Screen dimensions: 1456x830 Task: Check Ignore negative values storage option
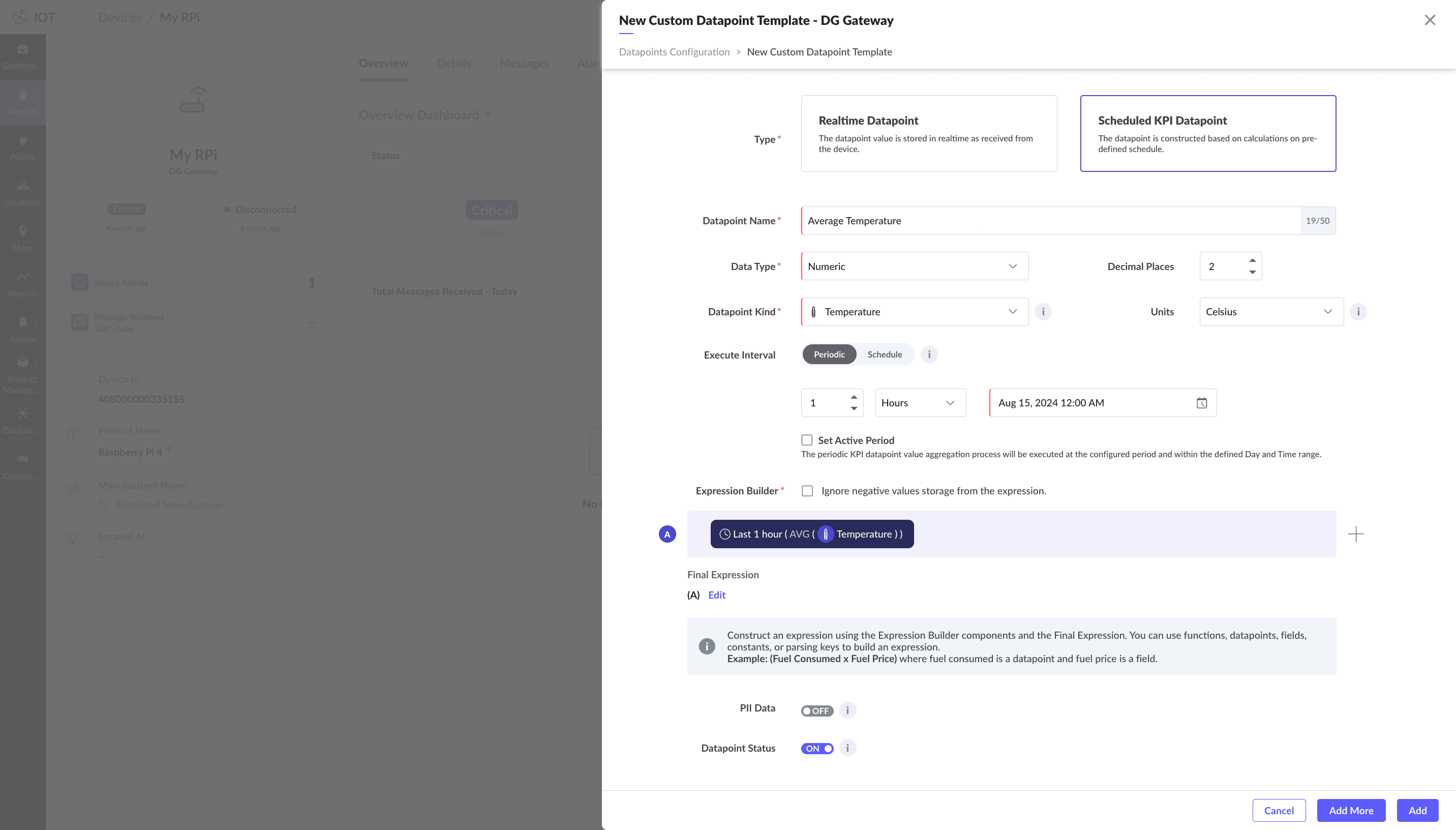pyautogui.click(x=807, y=491)
